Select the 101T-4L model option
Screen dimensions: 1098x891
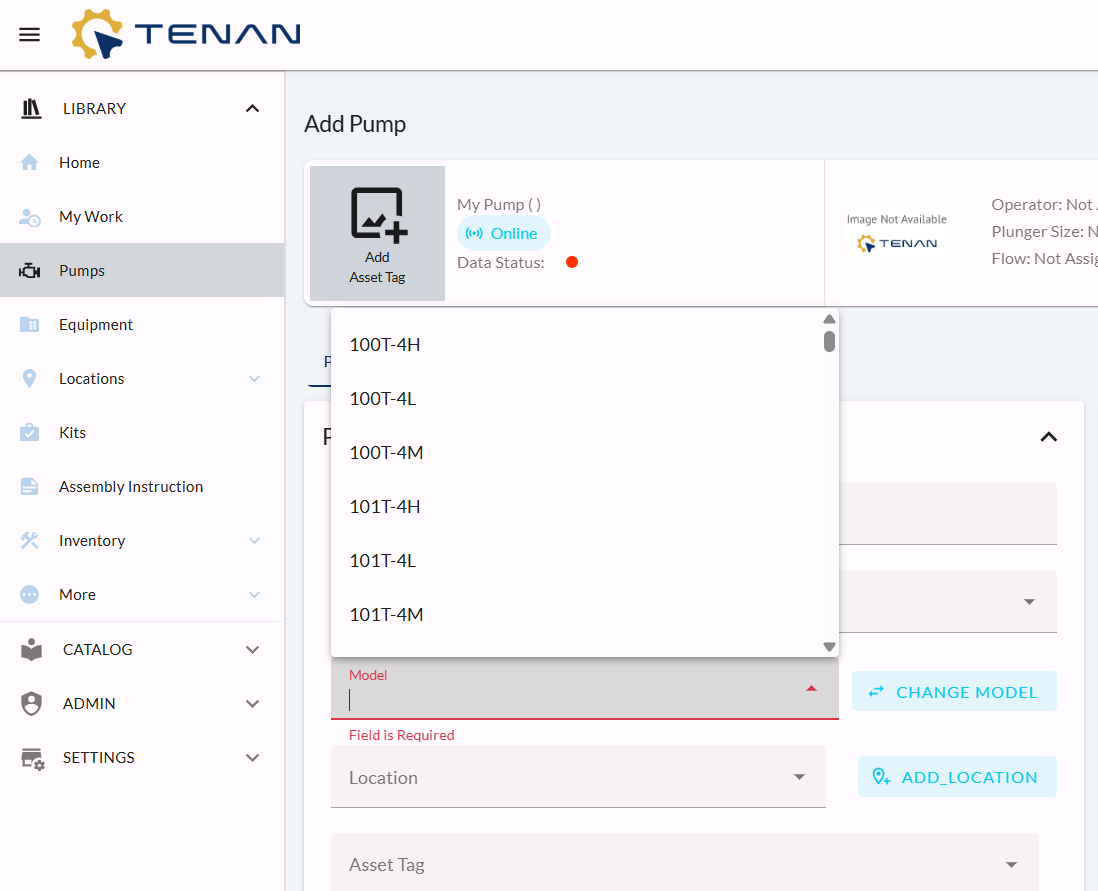click(x=382, y=561)
